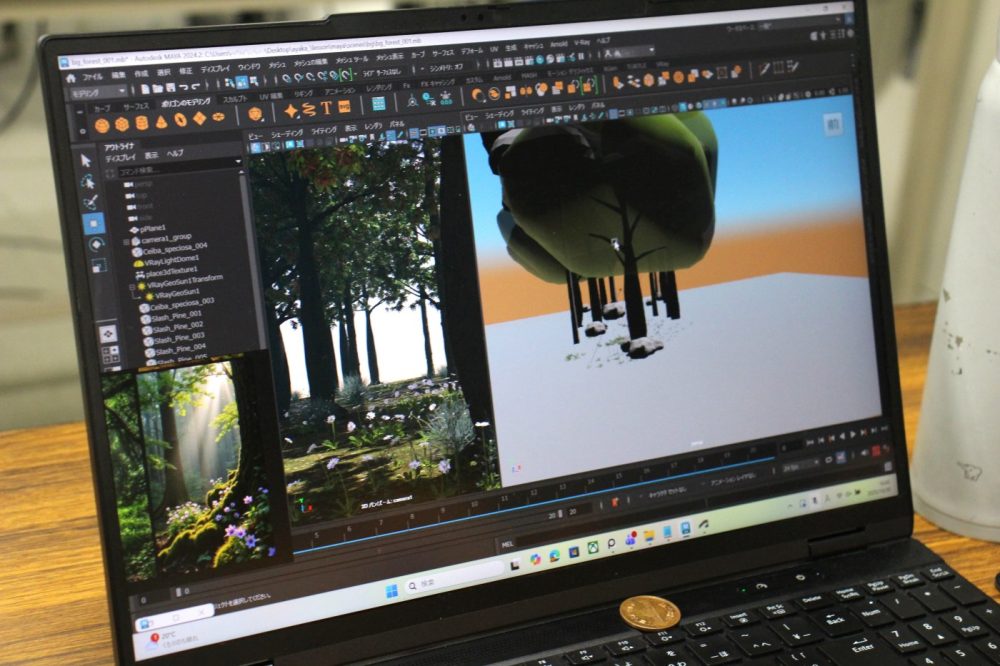Click the Home icon in the menu bar
The width and height of the screenshot is (1000, 666).
(71, 77)
